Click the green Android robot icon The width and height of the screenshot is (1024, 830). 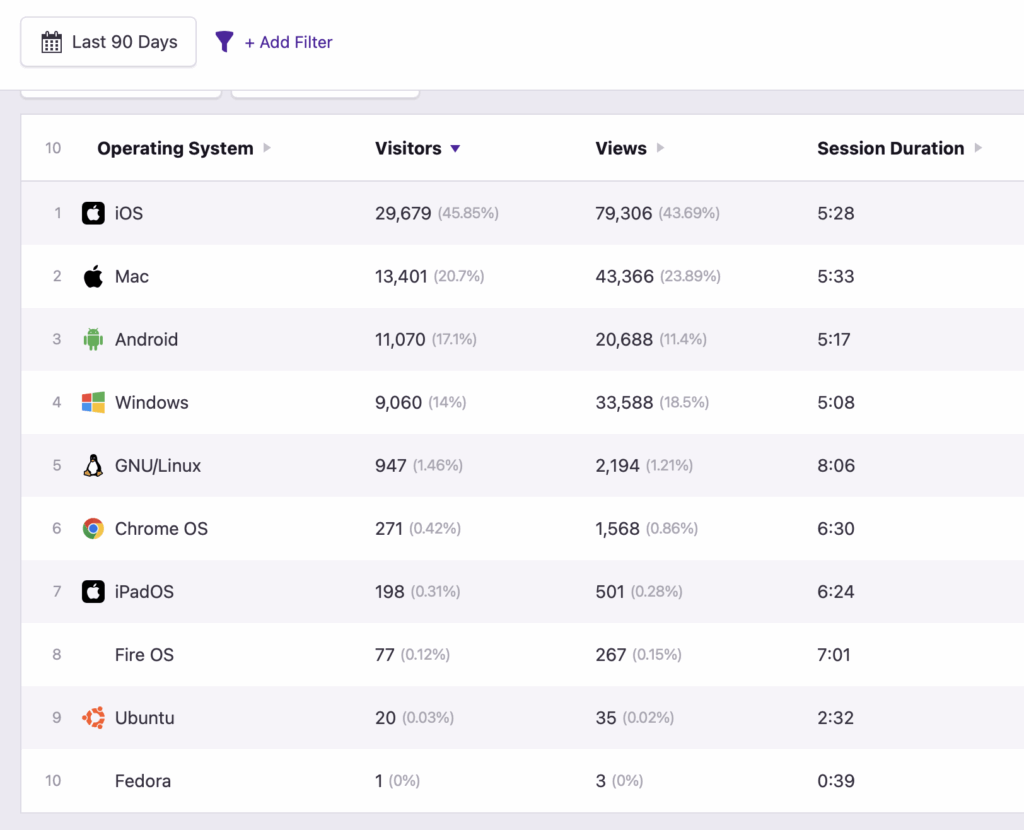[x=93, y=339]
